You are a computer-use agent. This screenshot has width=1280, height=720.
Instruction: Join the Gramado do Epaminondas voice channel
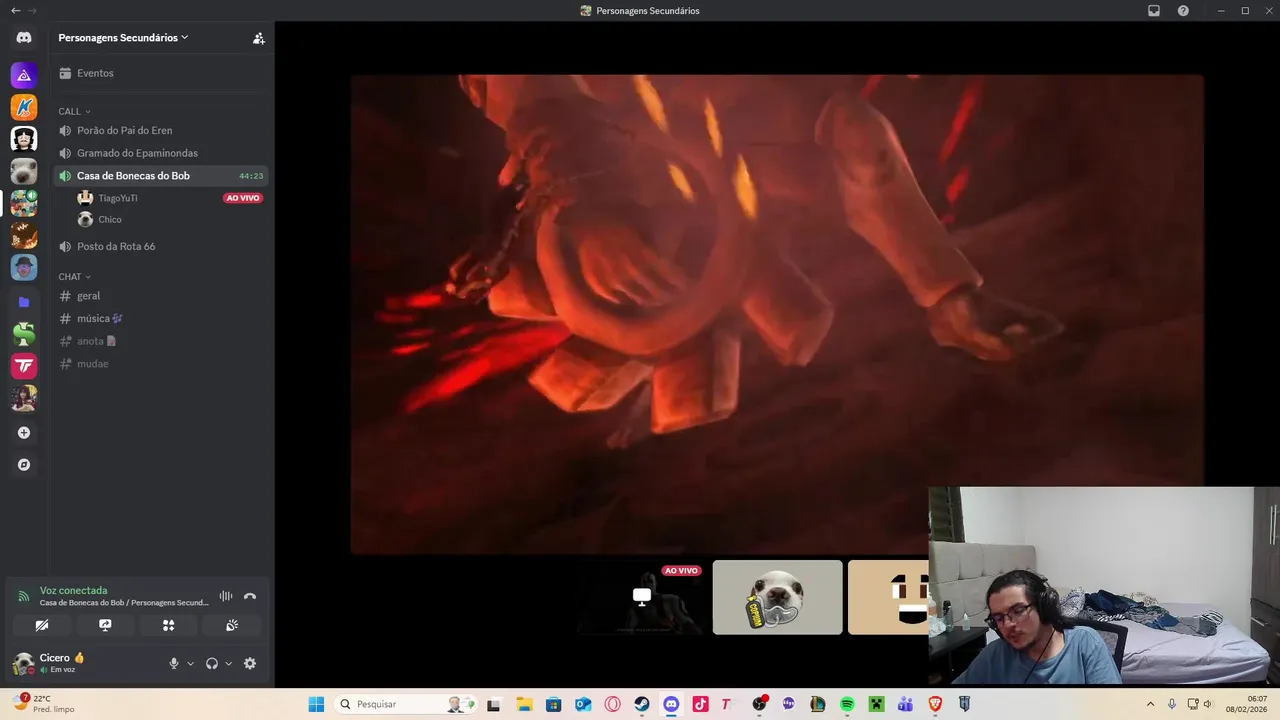[x=160, y=153]
